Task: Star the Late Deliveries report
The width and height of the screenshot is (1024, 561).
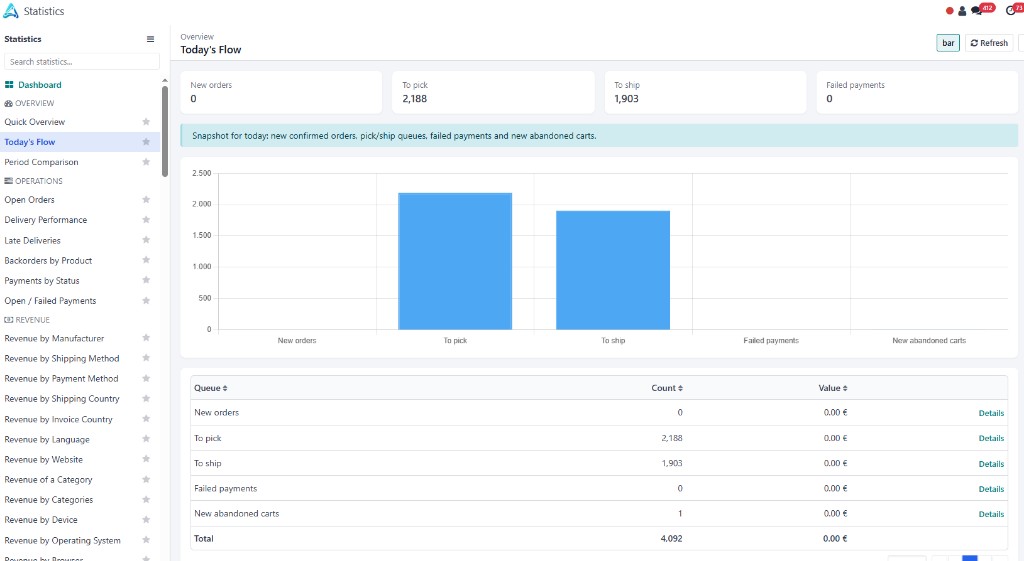Action: (x=146, y=240)
